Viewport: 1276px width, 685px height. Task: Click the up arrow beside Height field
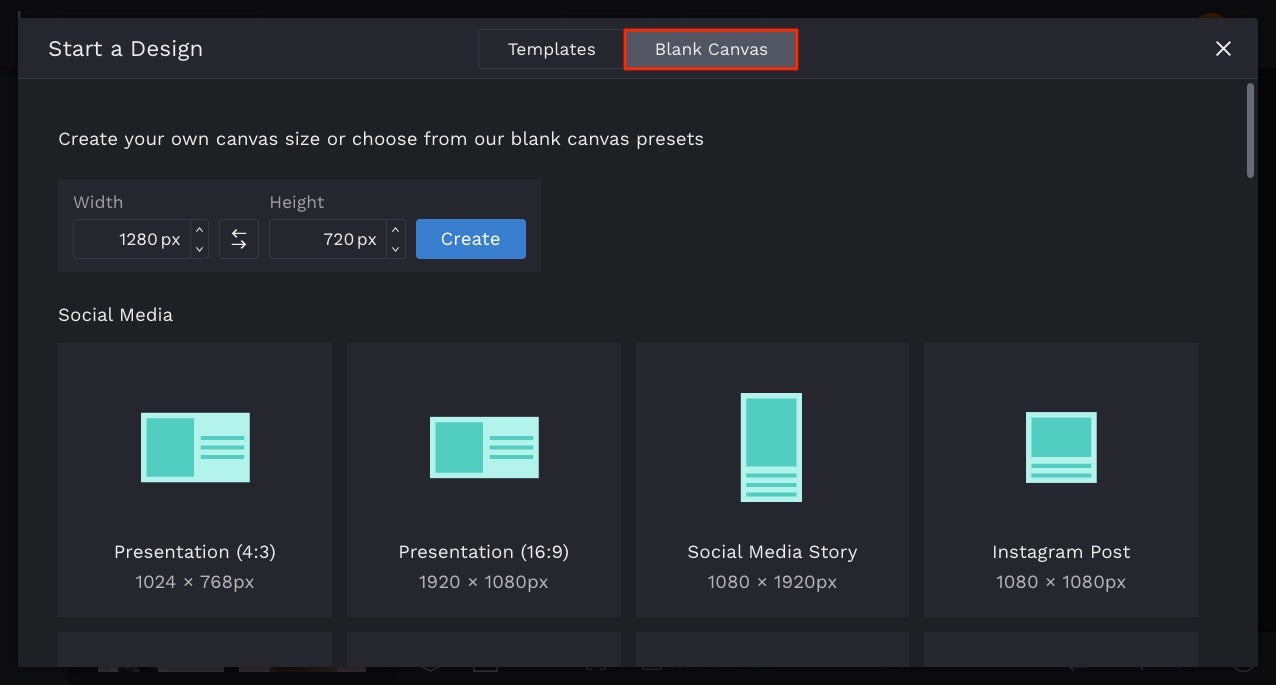pyautogui.click(x=395, y=231)
